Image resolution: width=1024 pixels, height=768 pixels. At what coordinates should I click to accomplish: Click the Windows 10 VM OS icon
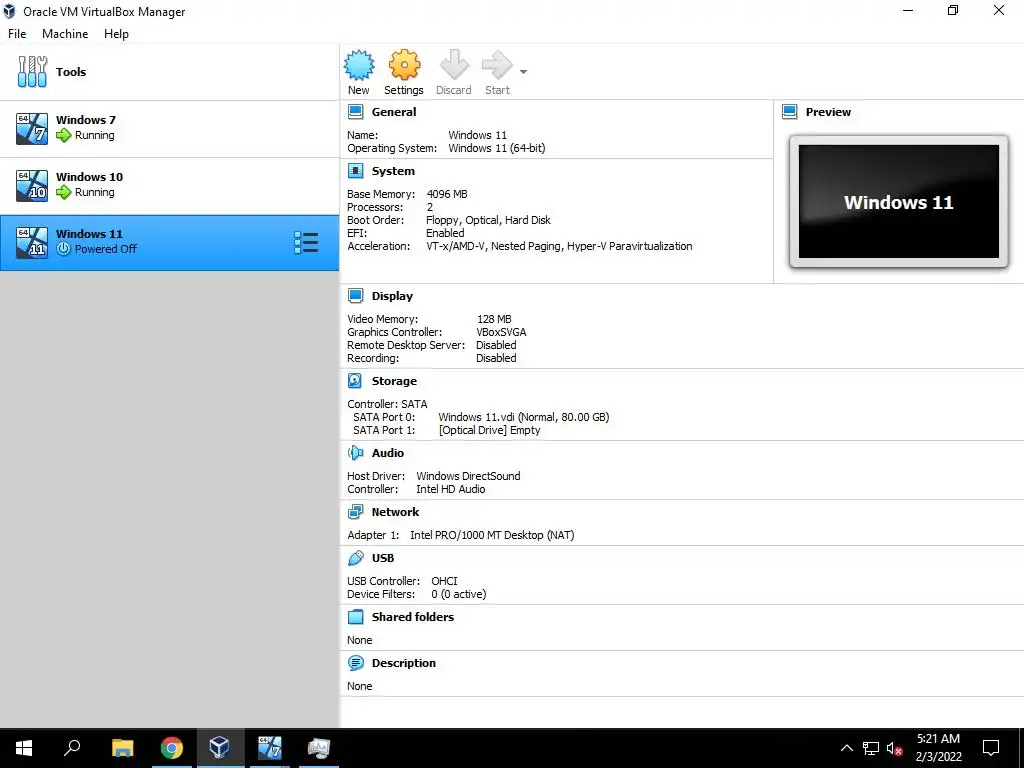tap(32, 185)
